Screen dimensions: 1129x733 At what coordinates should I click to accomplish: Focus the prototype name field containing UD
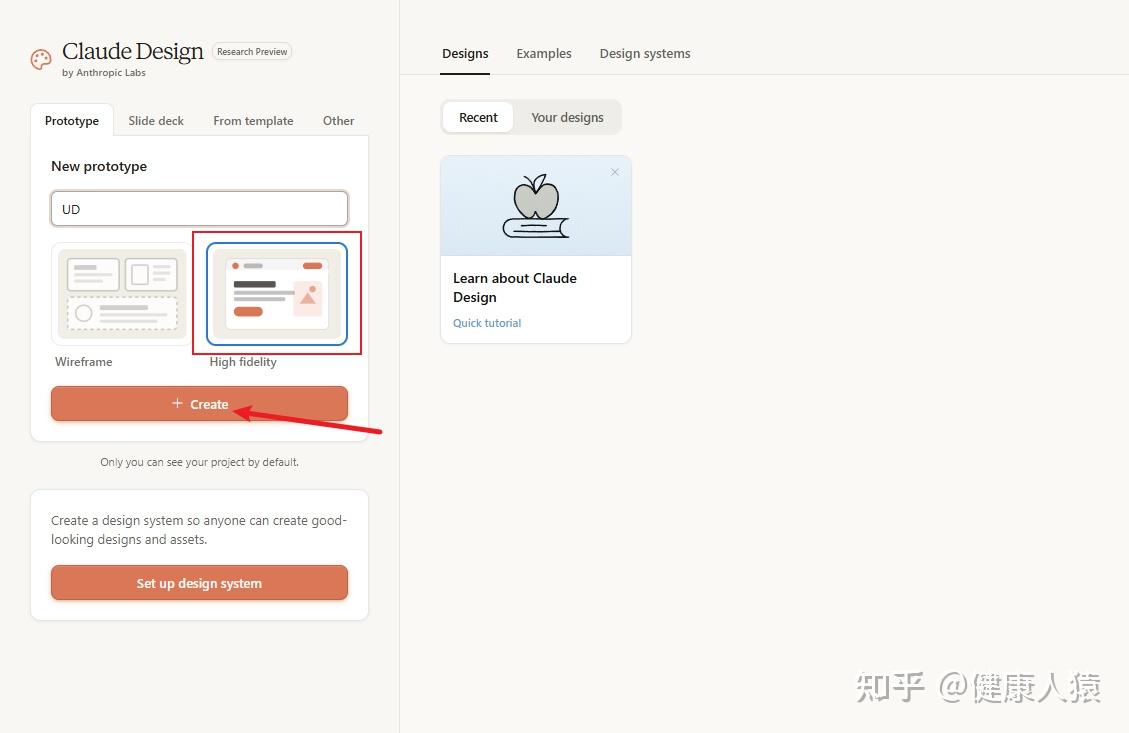pyautogui.click(x=199, y=210)
